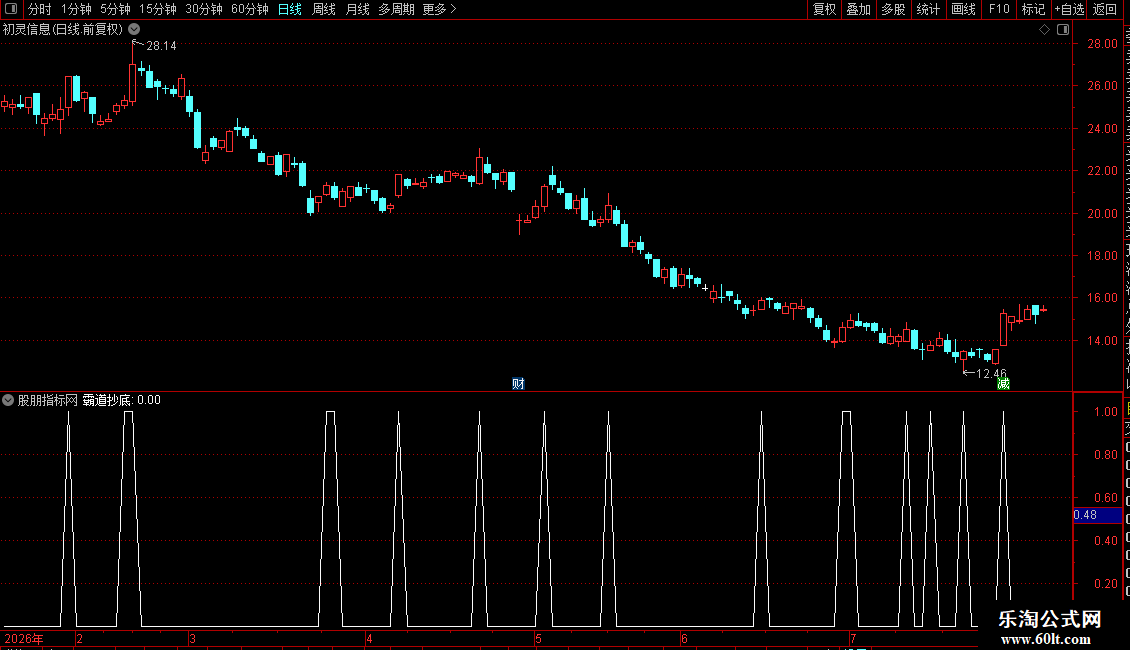Open the 画线 drawing tools
Screen dimensions: 1130x650
click(963, 9)
